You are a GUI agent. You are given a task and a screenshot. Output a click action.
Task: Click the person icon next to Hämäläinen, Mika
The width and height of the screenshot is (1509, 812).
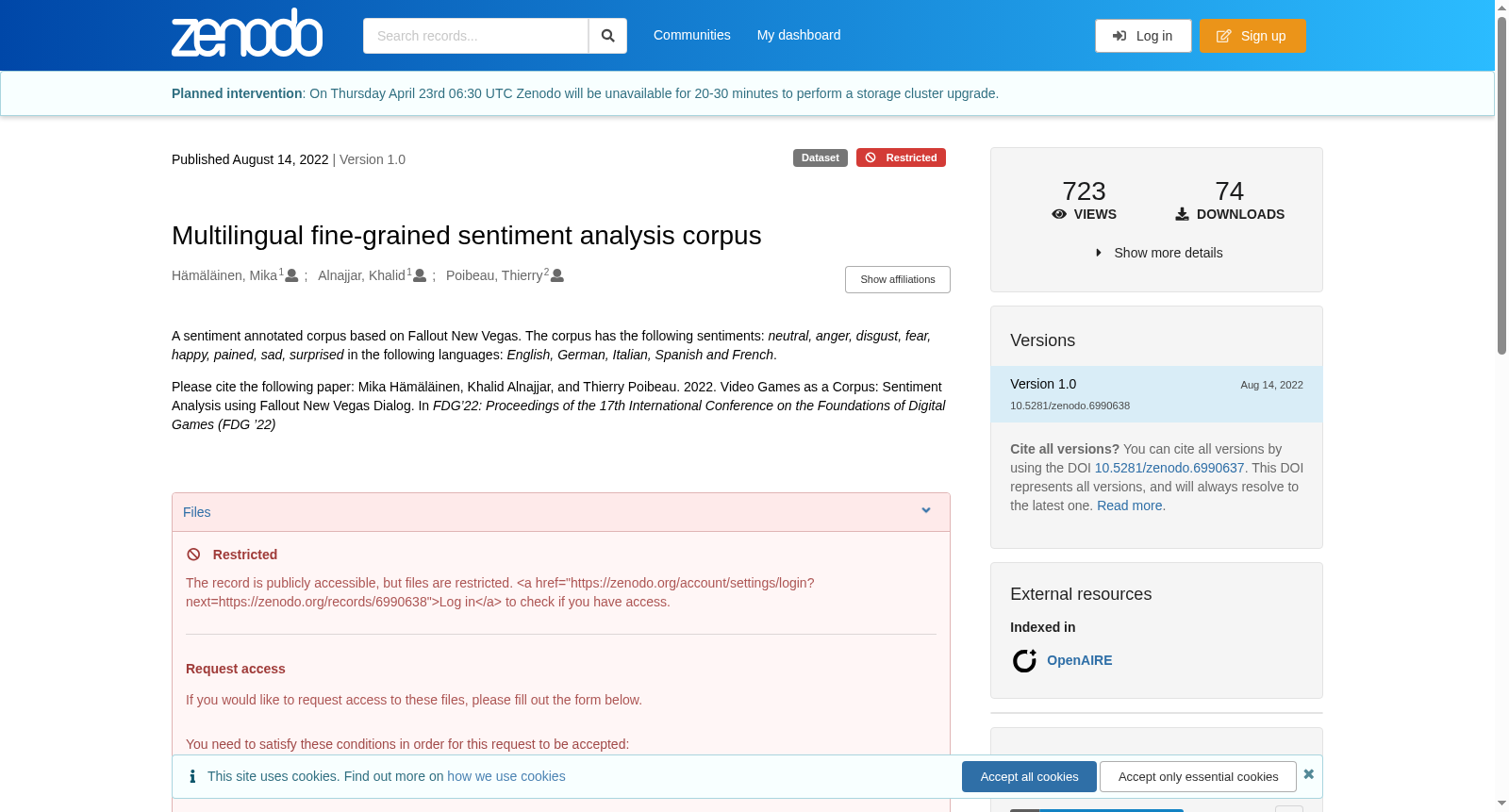pos(292,275)
